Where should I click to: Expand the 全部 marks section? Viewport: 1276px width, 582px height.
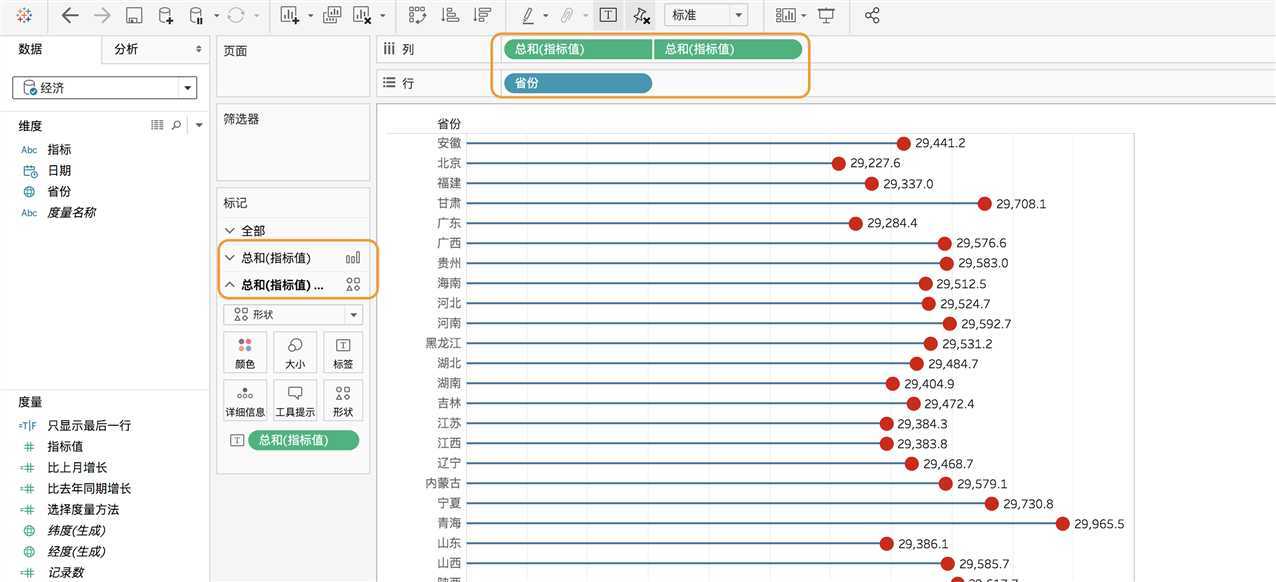point(229,231)
